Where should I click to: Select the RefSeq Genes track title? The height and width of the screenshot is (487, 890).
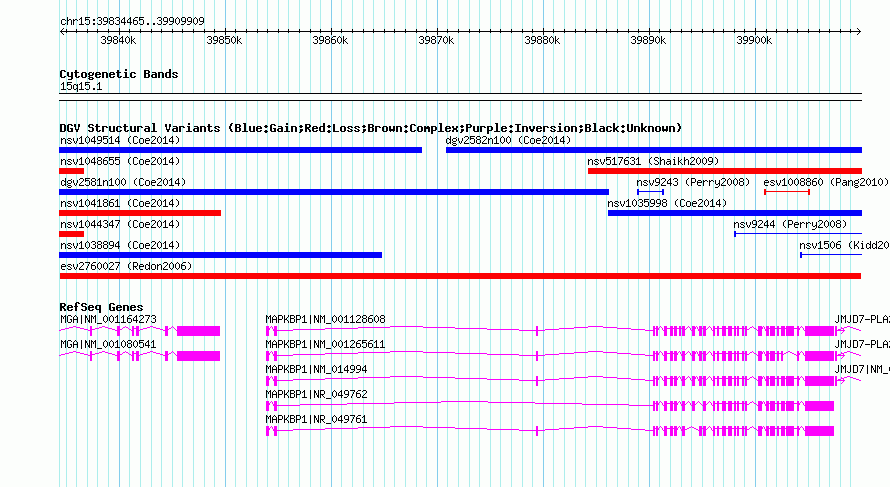tap(102, 307)
